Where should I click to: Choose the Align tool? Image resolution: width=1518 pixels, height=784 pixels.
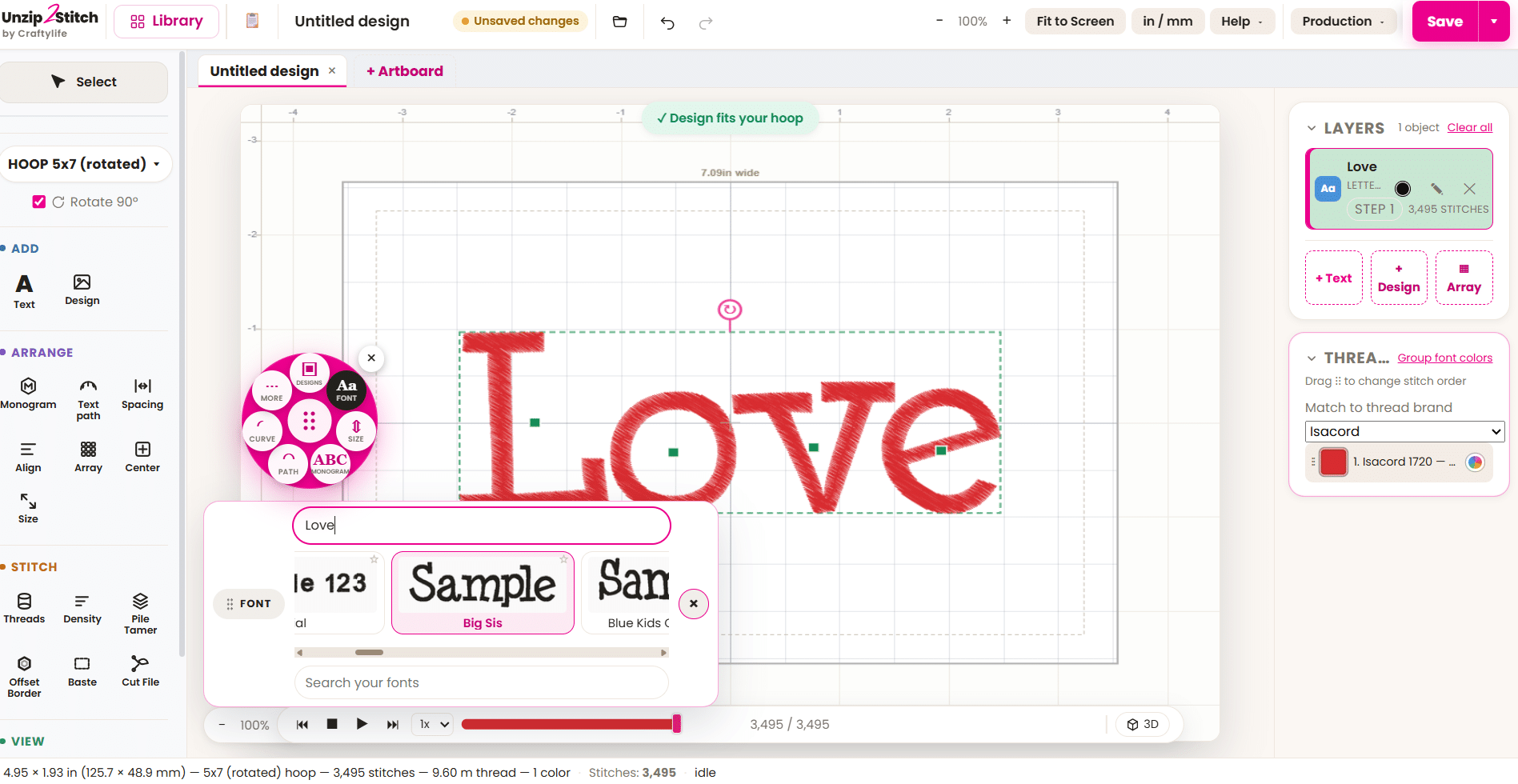point(28,457)
